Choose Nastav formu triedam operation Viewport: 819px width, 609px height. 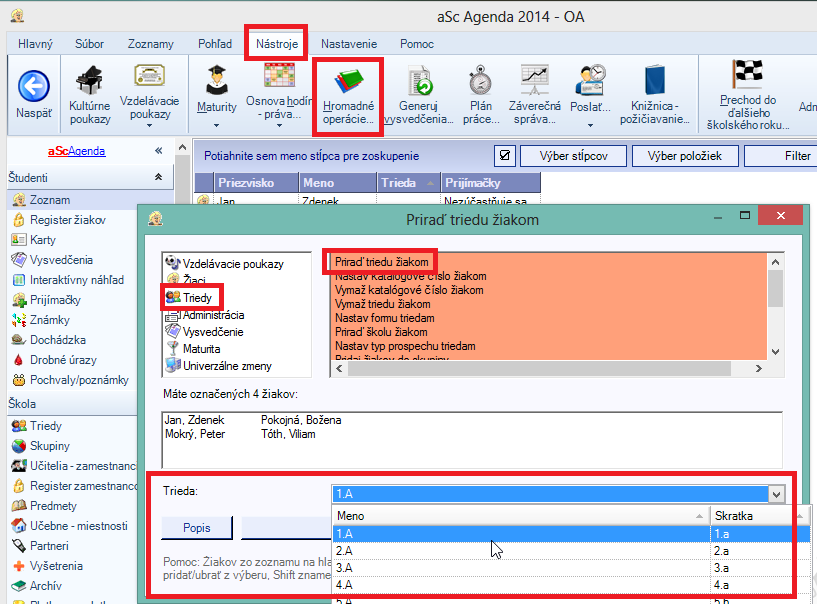coord(384,318)
